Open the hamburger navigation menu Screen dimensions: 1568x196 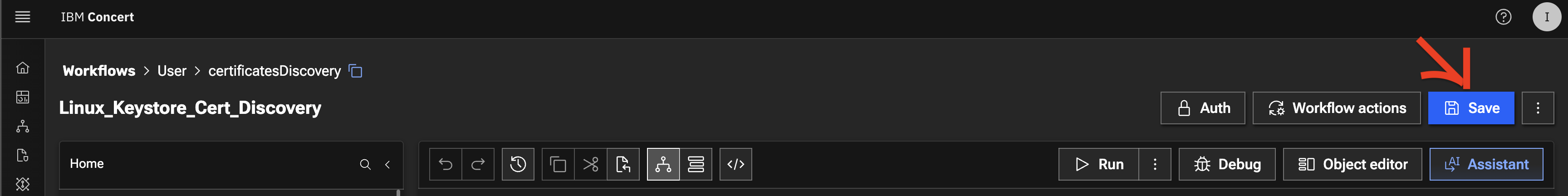[23, 17]
